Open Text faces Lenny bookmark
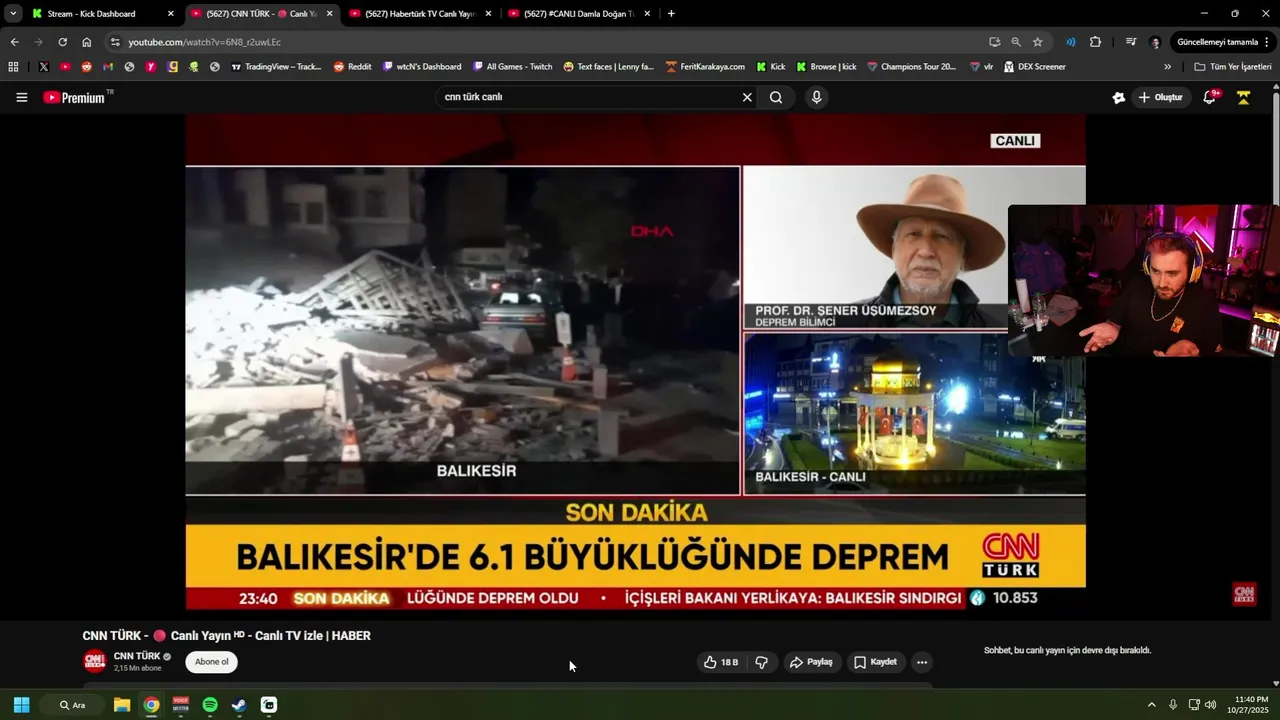The image size is (1280, 720). coord(608,67)
